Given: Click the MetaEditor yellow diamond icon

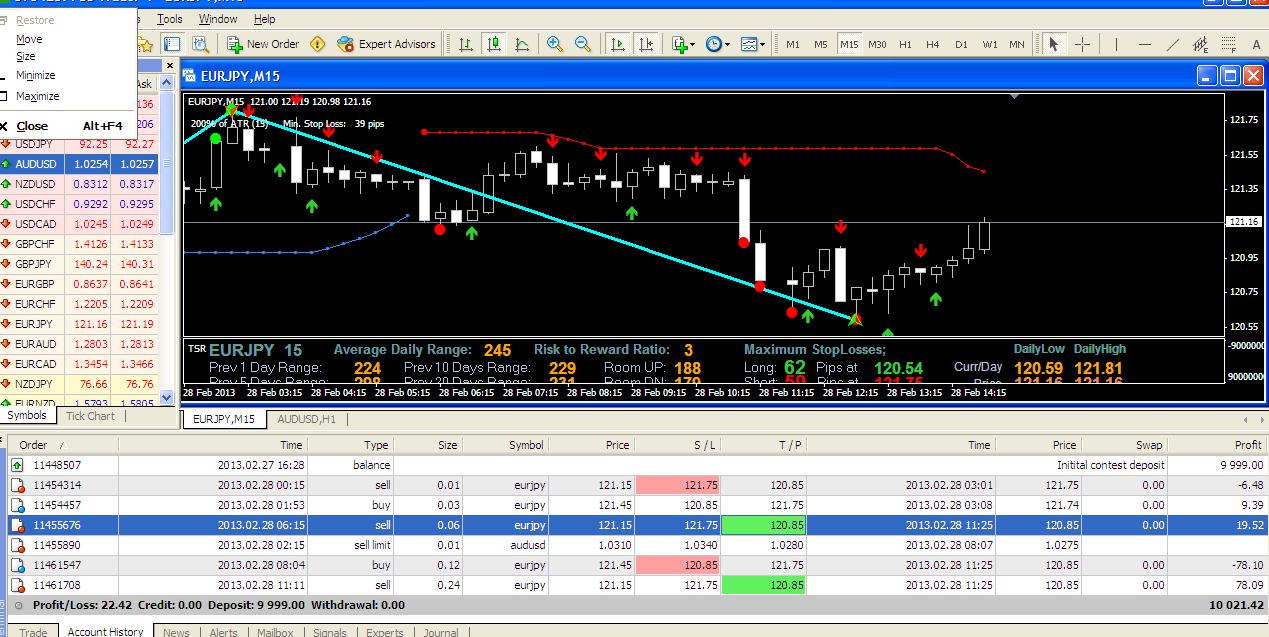Looking at the screenshot, I should pos(318,44).
